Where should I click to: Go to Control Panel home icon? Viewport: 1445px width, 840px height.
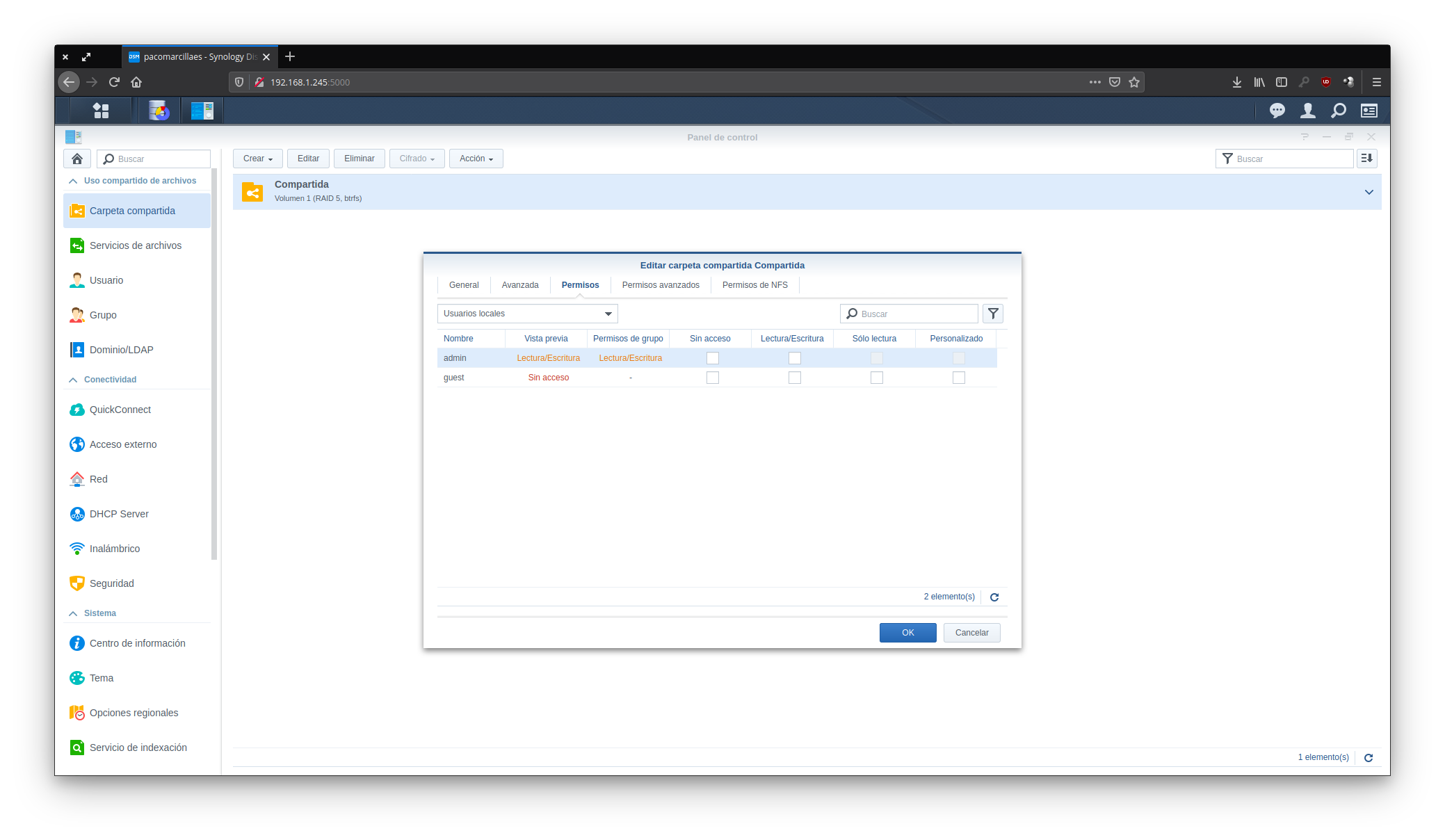77,159
